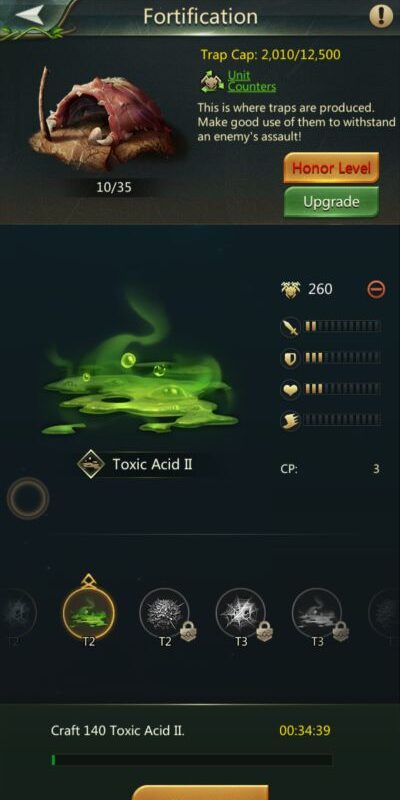Tap the heart health stat icon
This screenshot has height=800, width=400.
click(290, 390)
